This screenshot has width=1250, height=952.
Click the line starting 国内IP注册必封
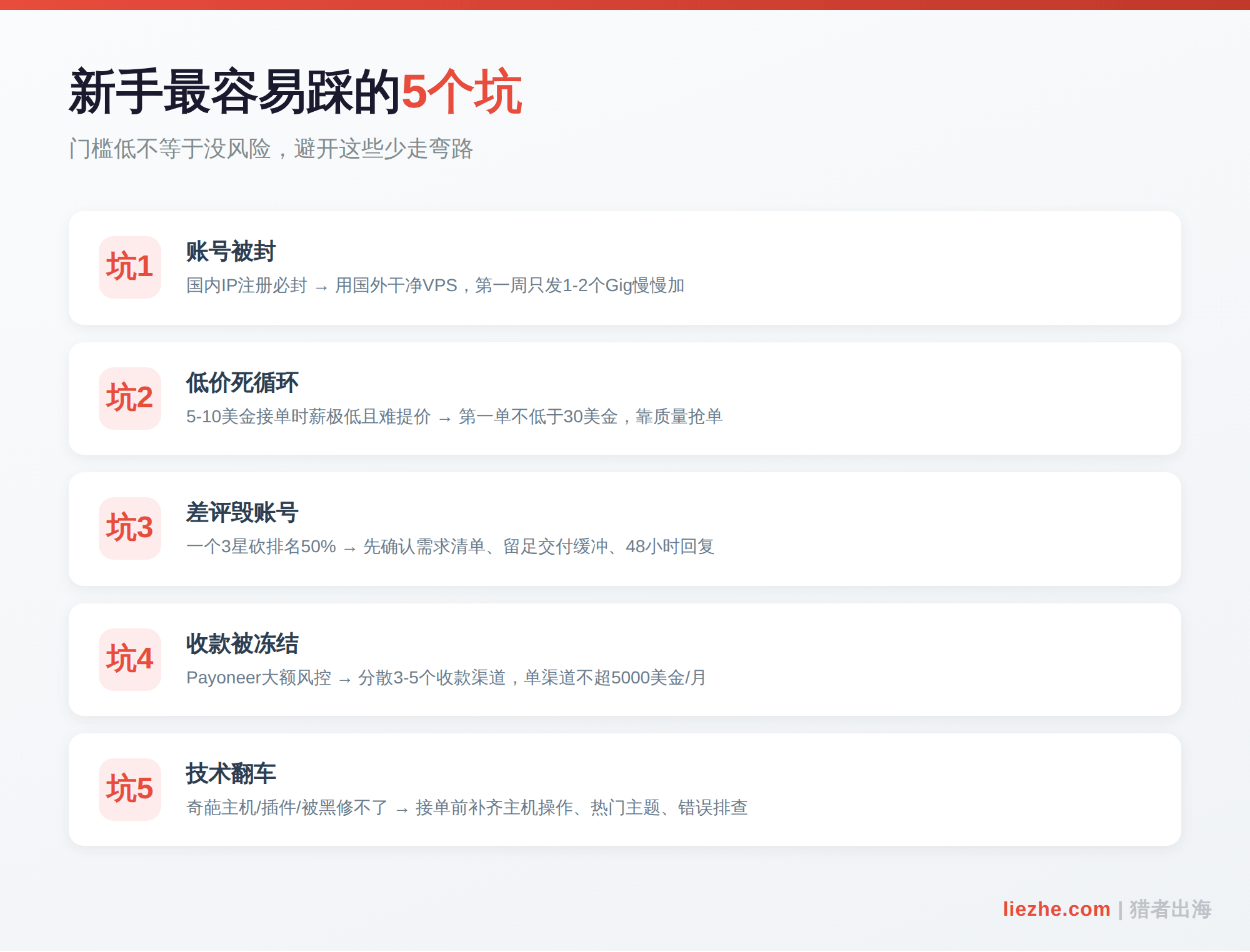[436, 285]
